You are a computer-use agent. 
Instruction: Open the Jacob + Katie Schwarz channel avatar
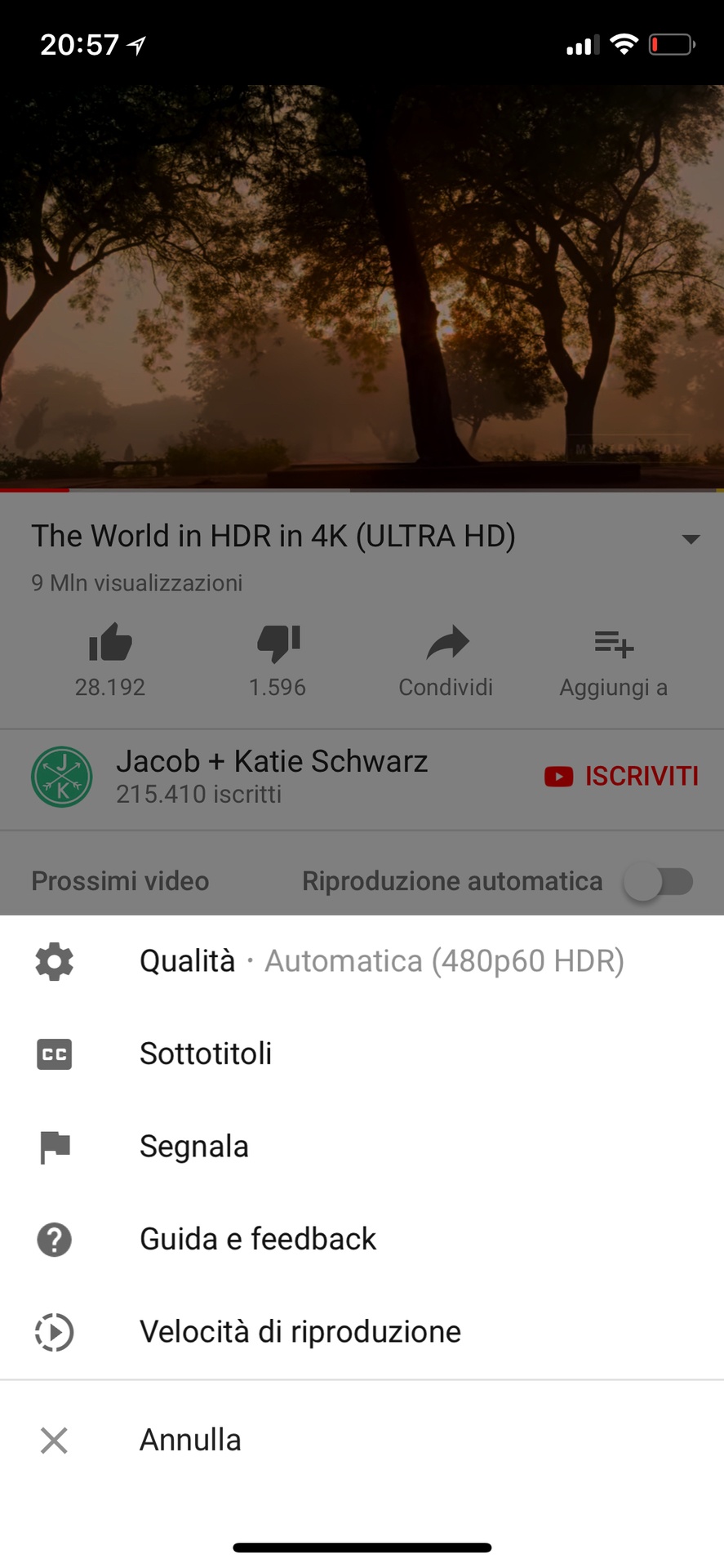(x=61, y=777)
